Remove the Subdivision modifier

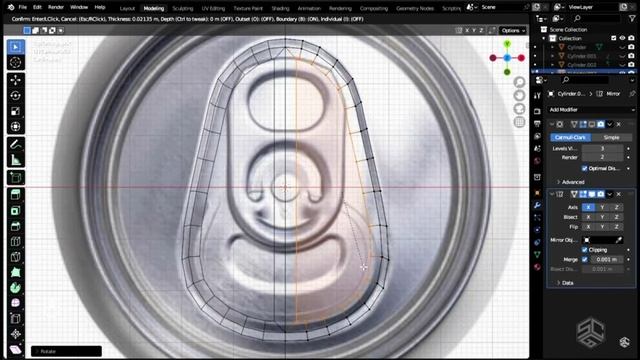point(619,124)
